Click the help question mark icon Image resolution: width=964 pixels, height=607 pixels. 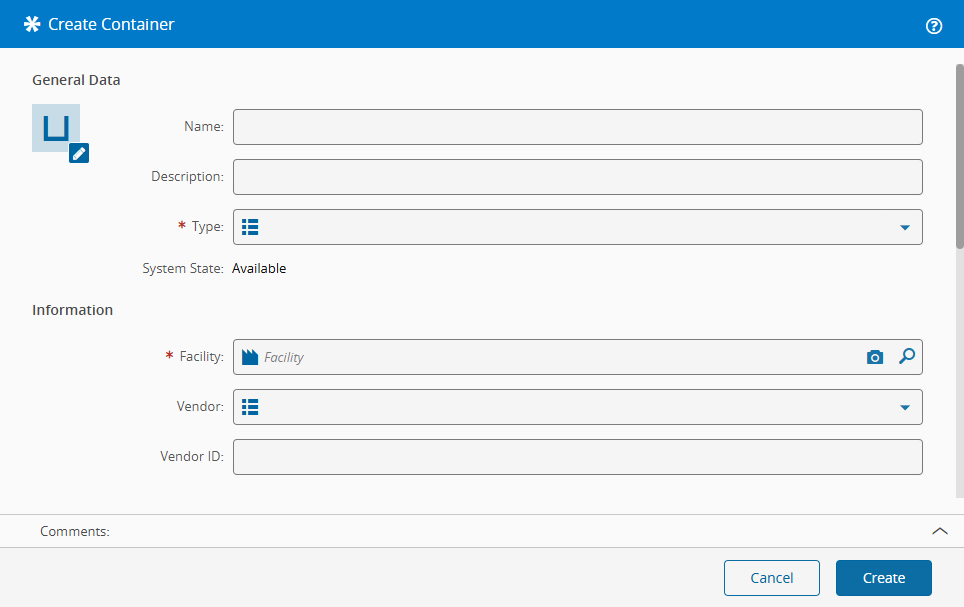934,26
